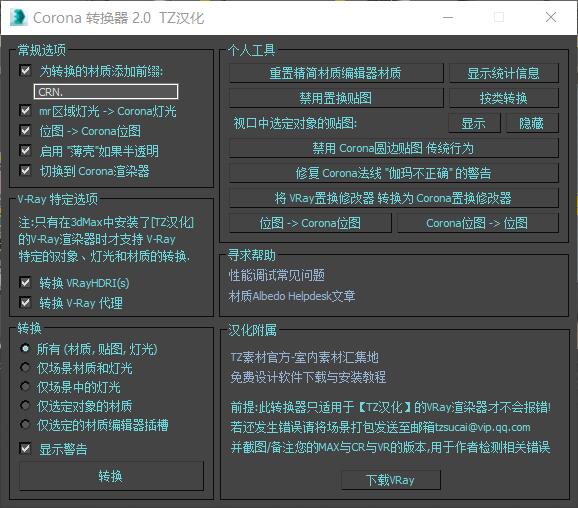Click the 下载VRay button
578x508 pixels.
tap(391, 480)
